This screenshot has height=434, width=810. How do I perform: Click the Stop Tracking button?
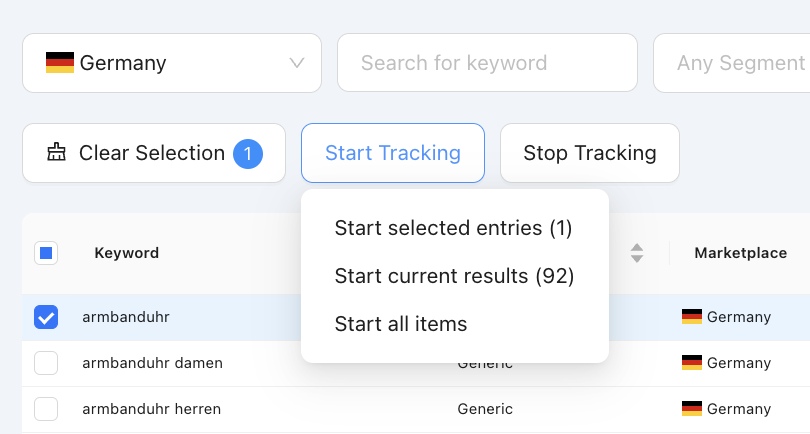[x=590, y=153]
